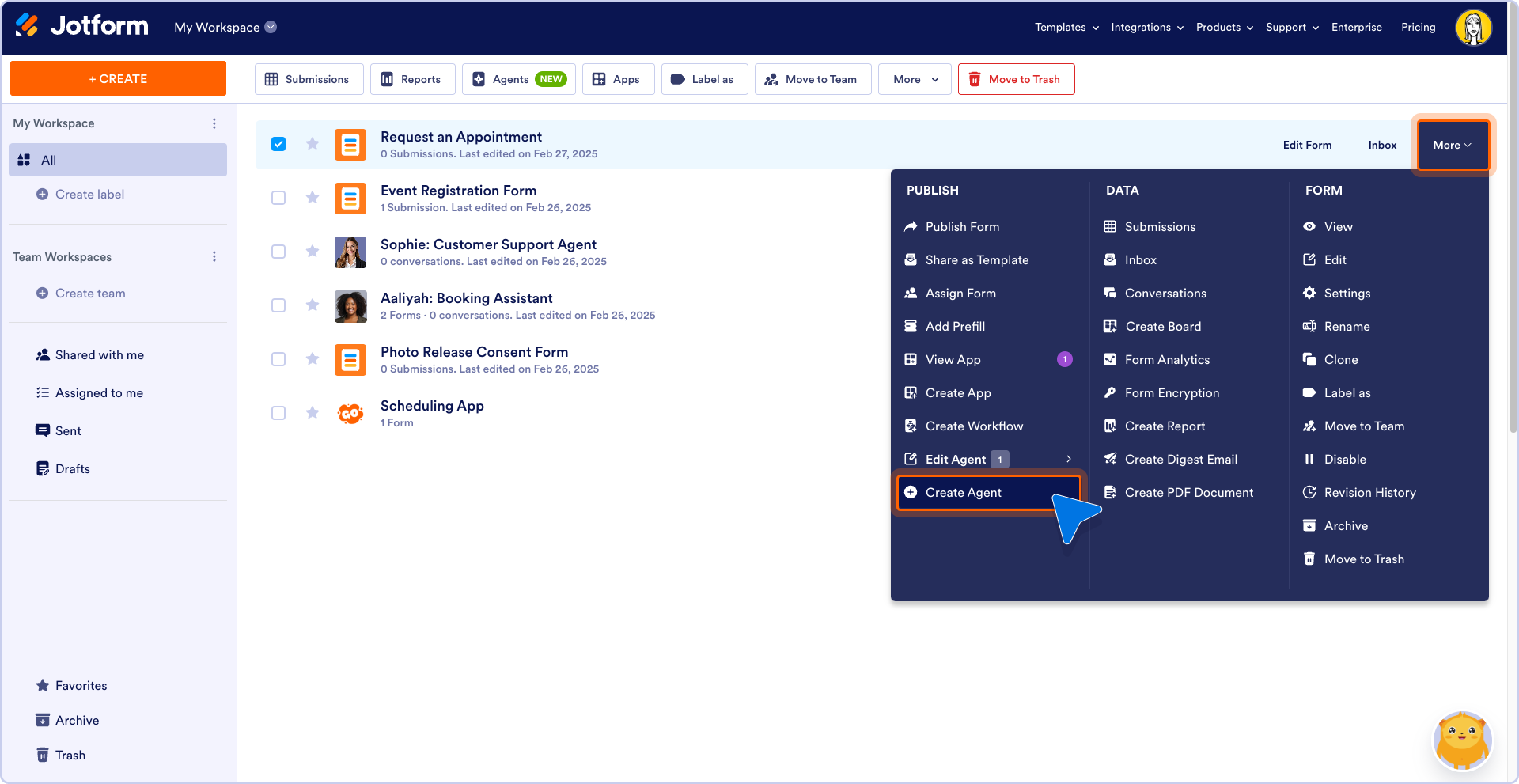Viewport: 1519px width, 784px height.
Task: Click the Scheduling App icon
Action: (x=350, y=414)
